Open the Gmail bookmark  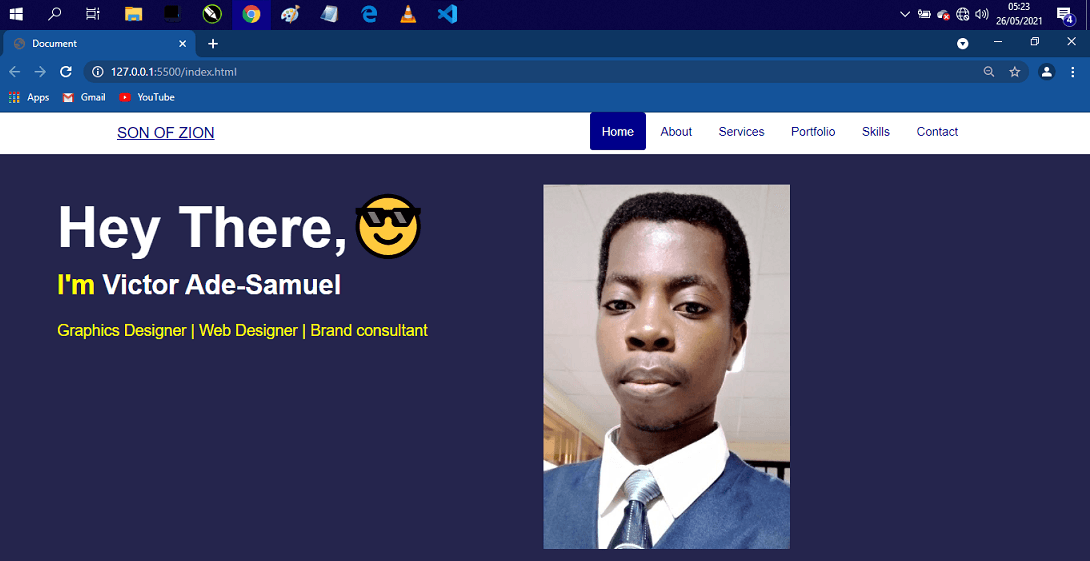pyautogui.click(x=84, y=97)
